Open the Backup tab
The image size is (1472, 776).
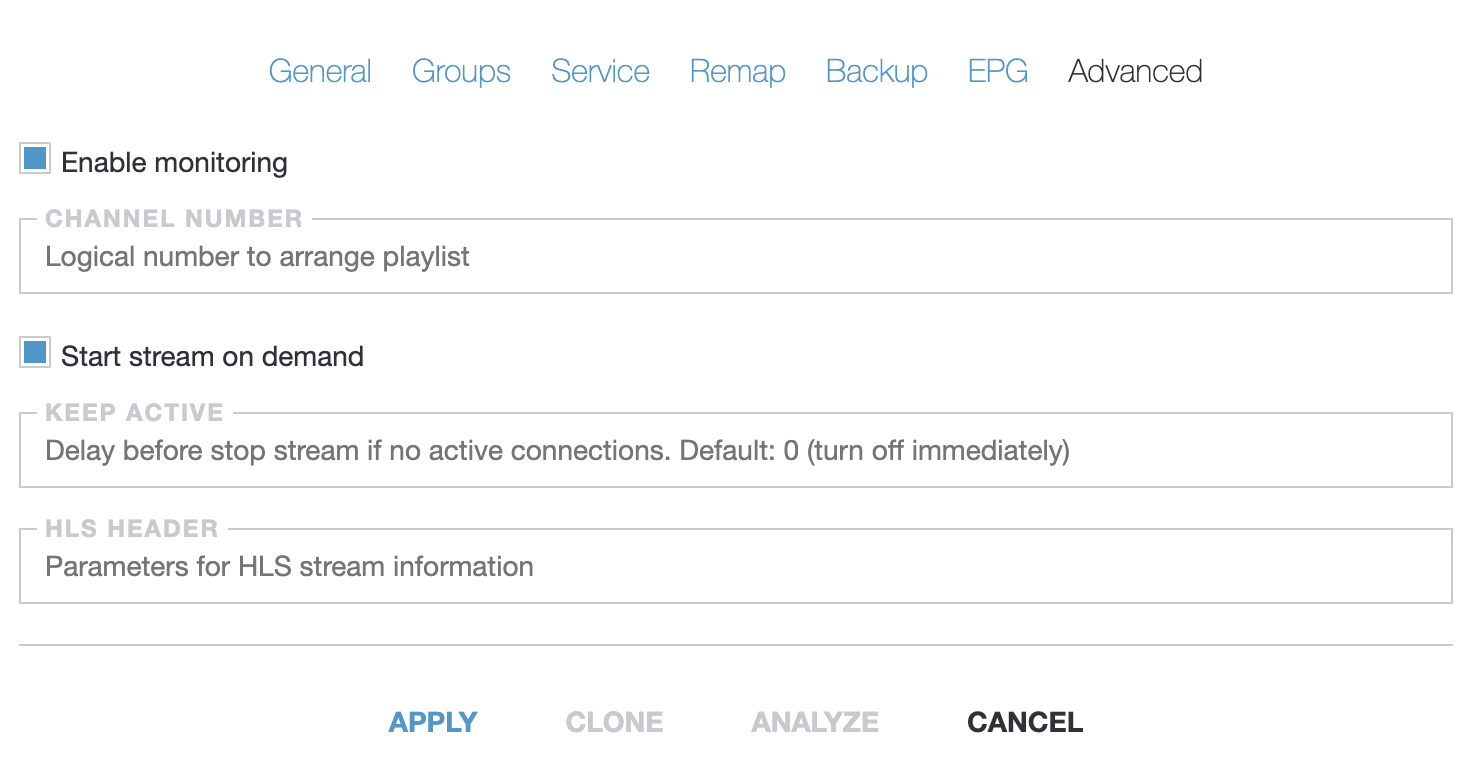876,71
